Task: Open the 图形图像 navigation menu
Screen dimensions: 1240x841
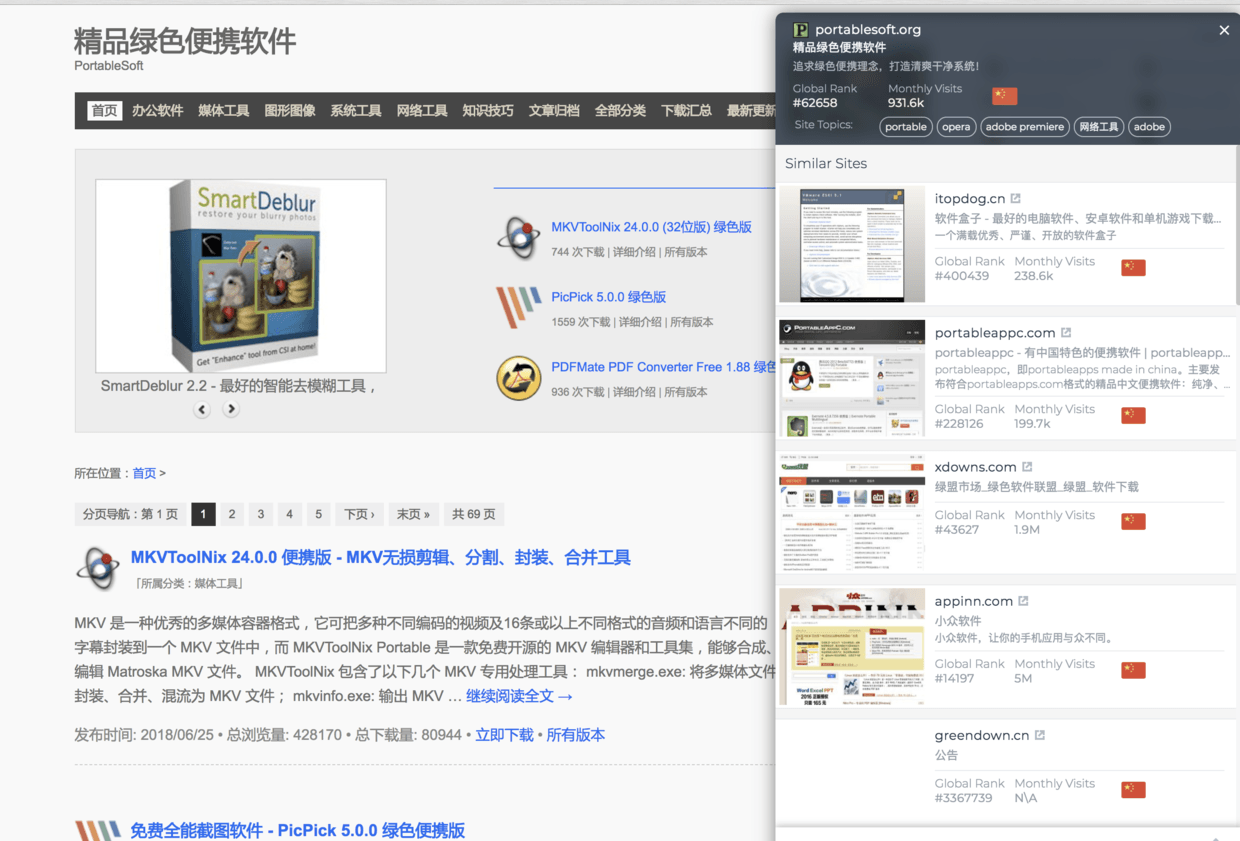Action: tap(290, 111)
